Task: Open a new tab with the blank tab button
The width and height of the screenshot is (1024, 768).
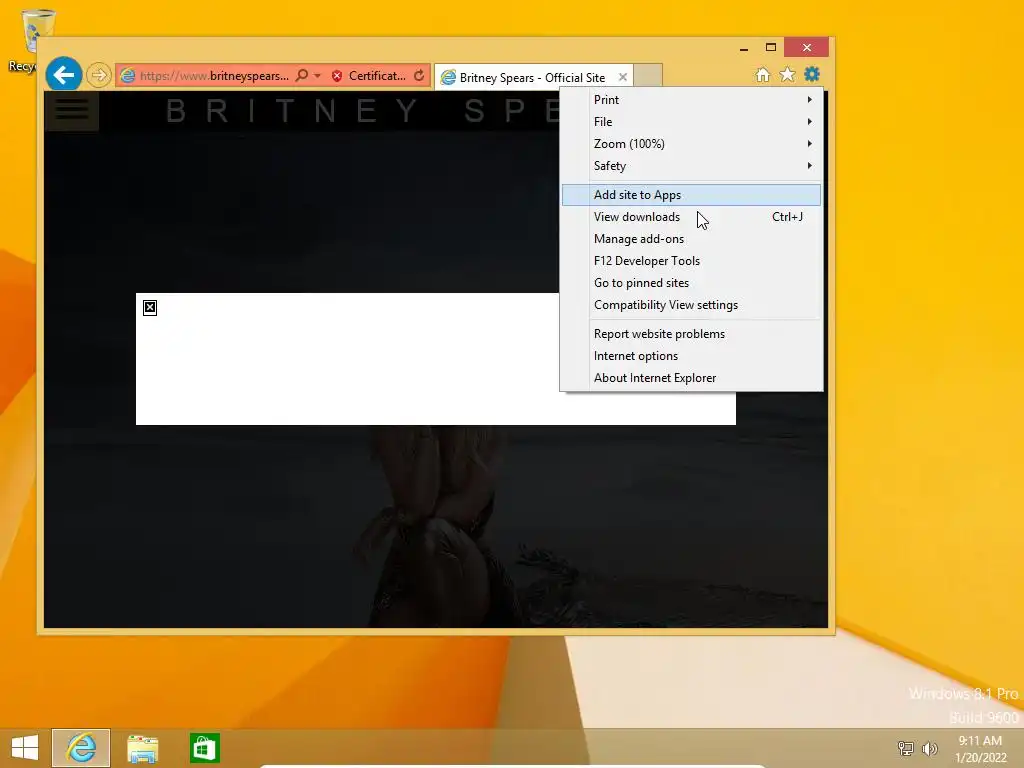Action: (x=648, y=76)
